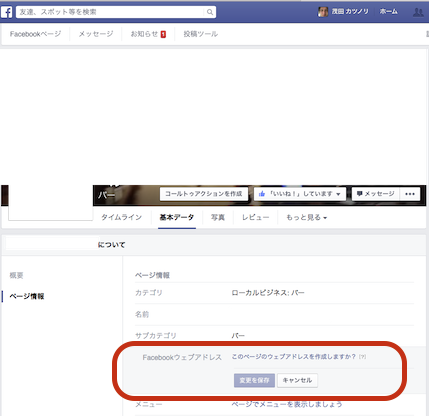Click the キャンセル button
This screenshot has height=416, width=429.
[297, 380]
